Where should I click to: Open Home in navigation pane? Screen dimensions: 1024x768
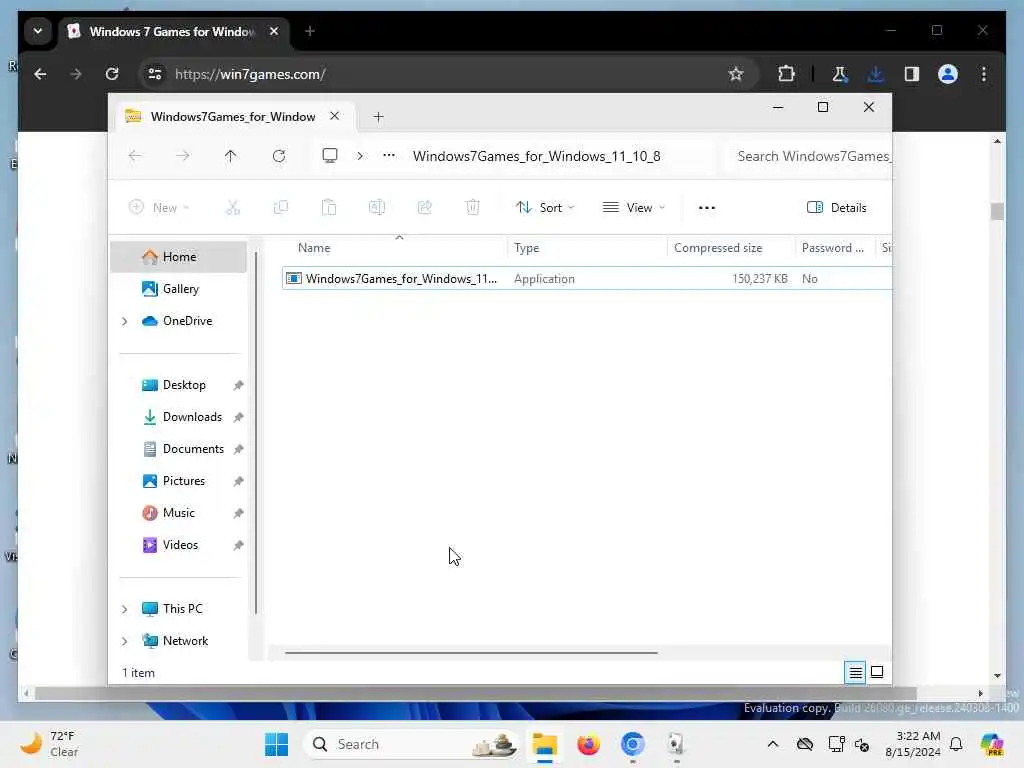179,257
